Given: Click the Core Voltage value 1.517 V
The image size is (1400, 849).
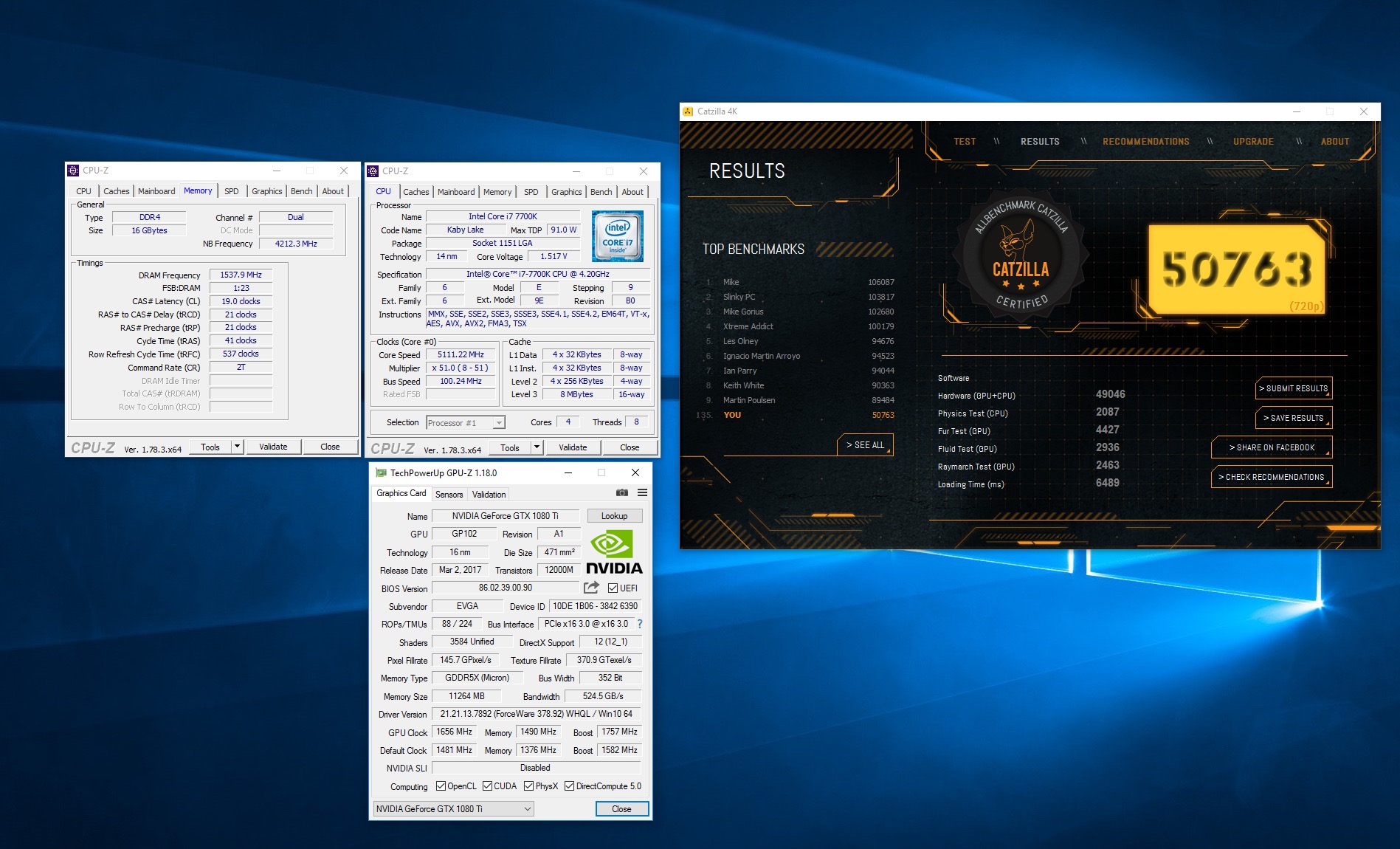Looking at the screenshot, I should point(554,256).
